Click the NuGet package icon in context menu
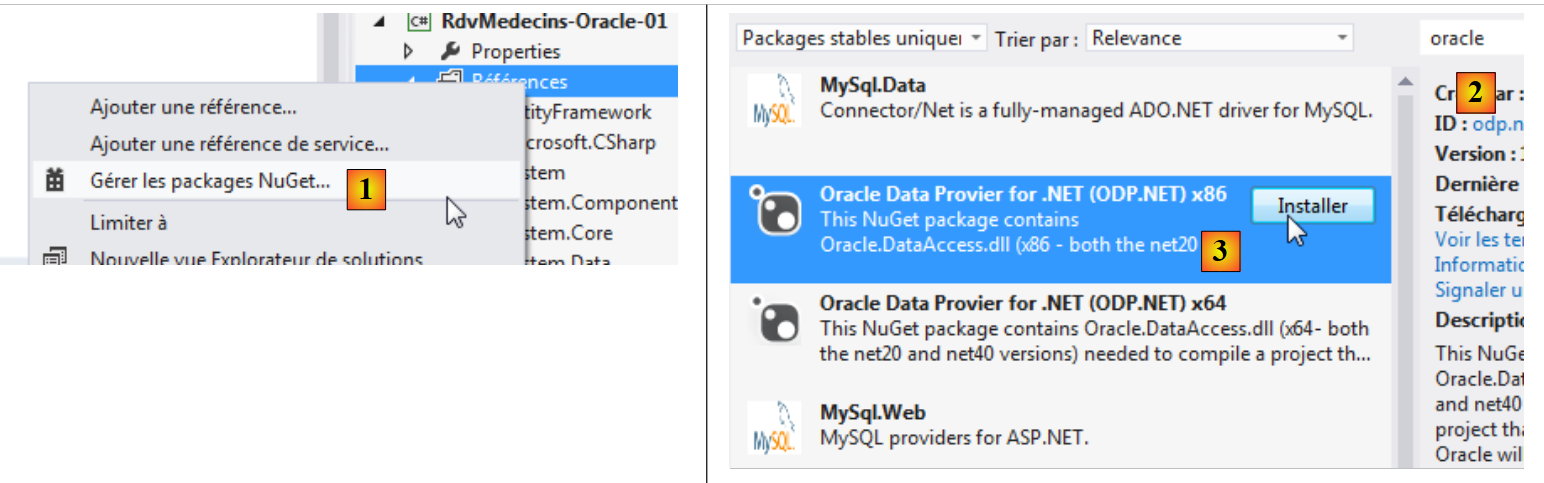 (55, 181)
